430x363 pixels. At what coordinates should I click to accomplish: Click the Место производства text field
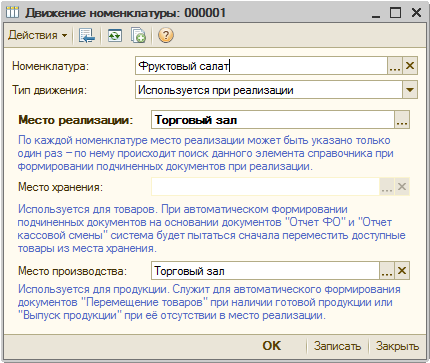[x=265, y=271]
